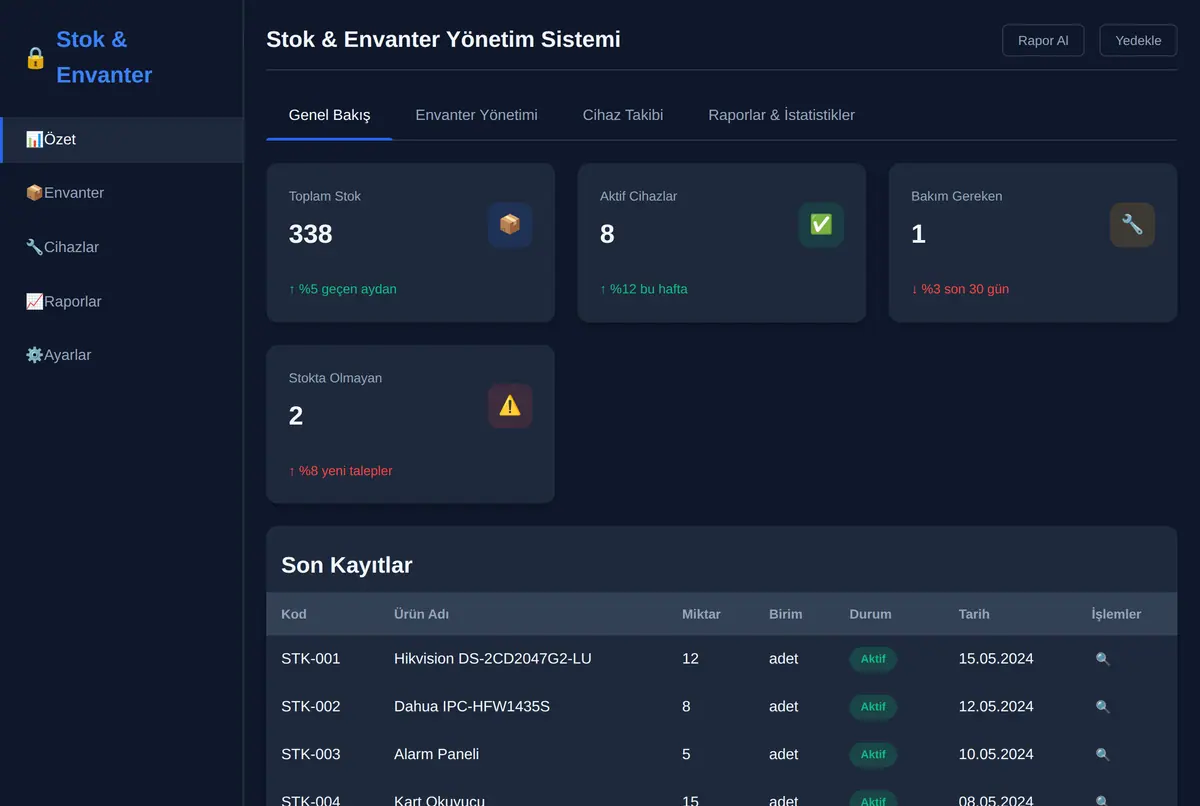Screen dimensions: 1200x806
Task: Go to Envanter in the sidebar
Action: [122, 193]
